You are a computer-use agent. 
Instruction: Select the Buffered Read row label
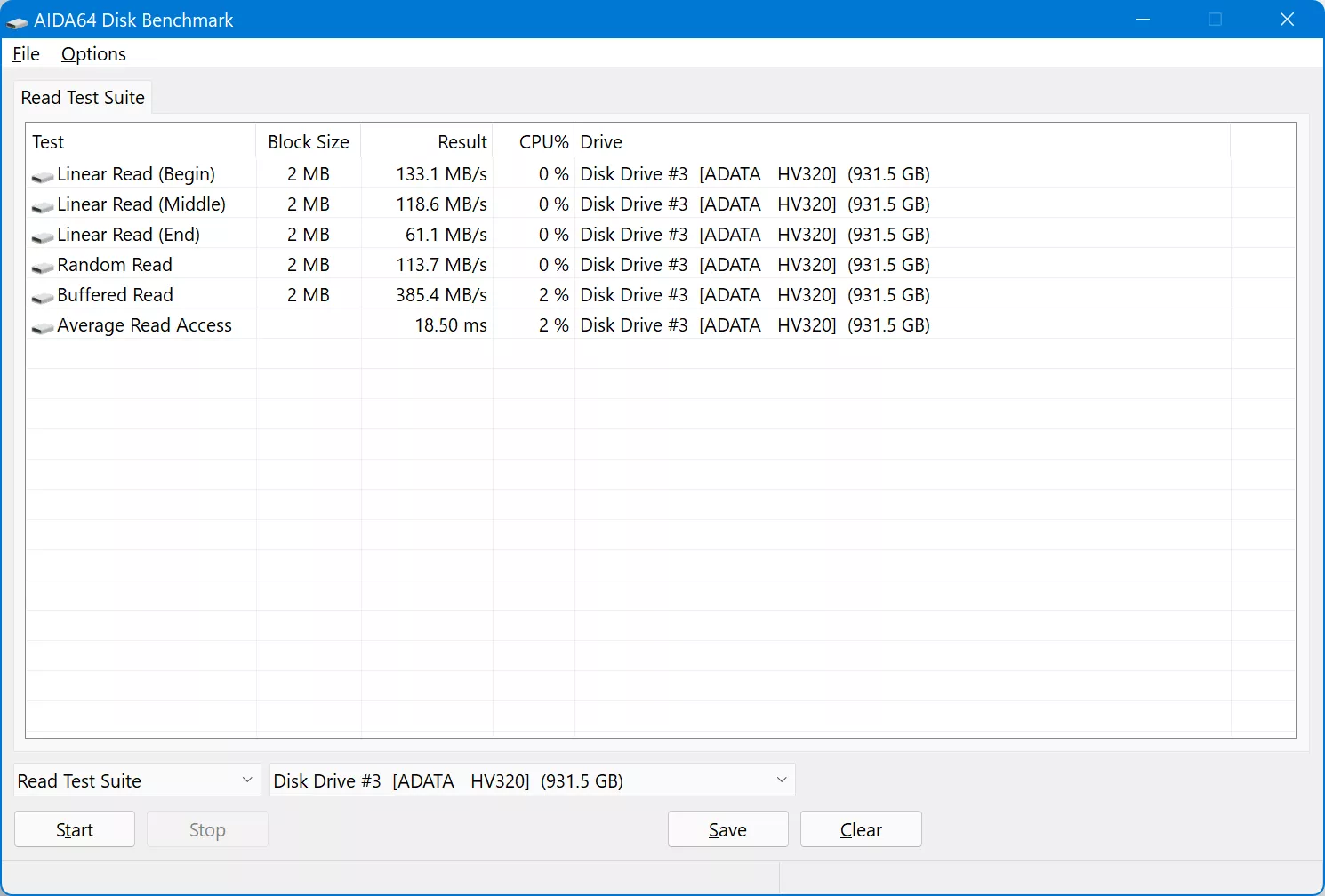[x=116, y=295]
